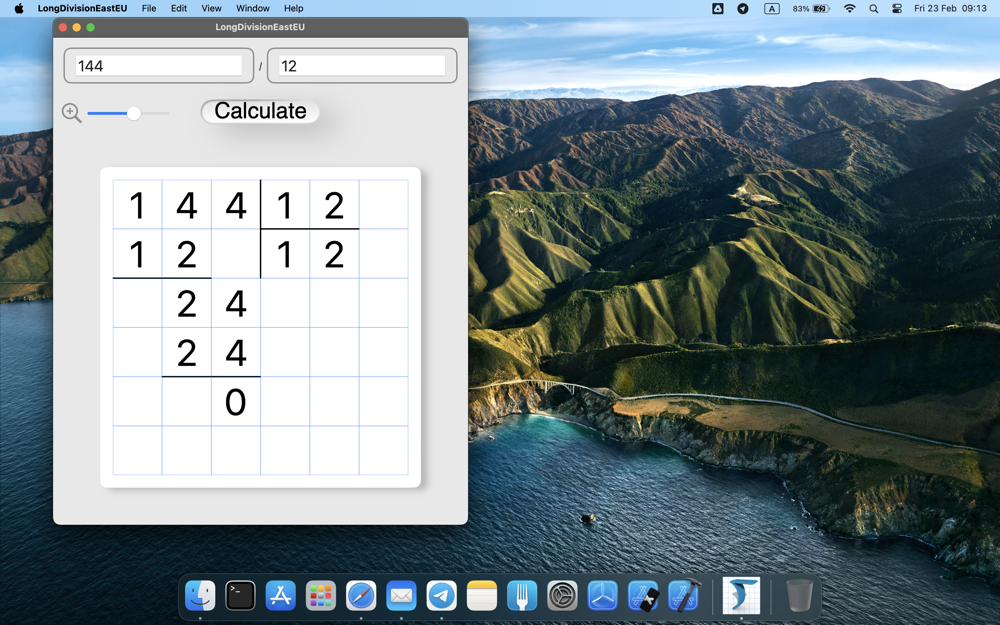The height and width of the screenshot is (625, 1000).
Task: Focus the divisor field containing 12
Action: pos(362,66)
